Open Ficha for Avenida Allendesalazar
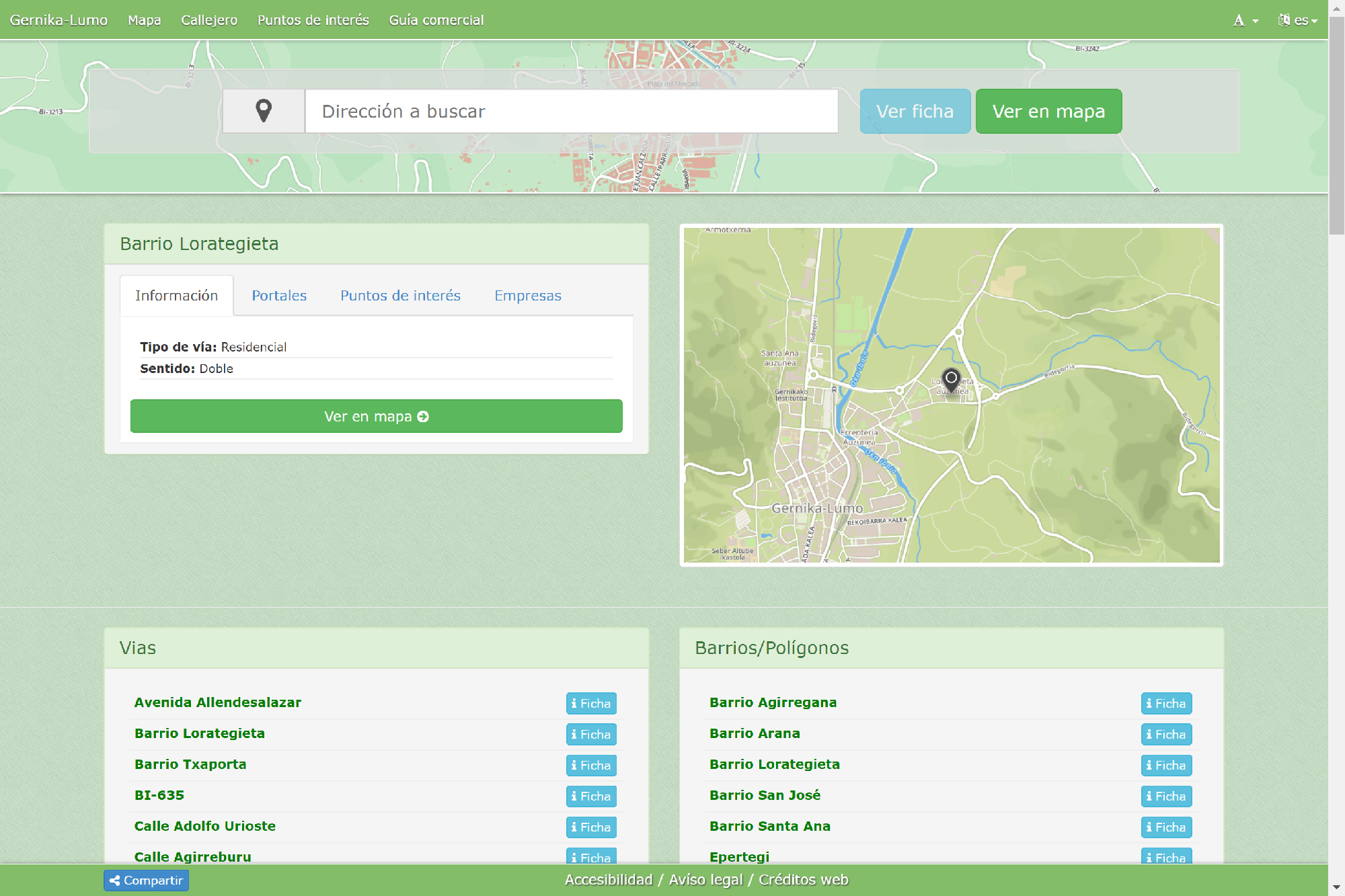This screenshot has height=896, width=1345. [590, 703]
